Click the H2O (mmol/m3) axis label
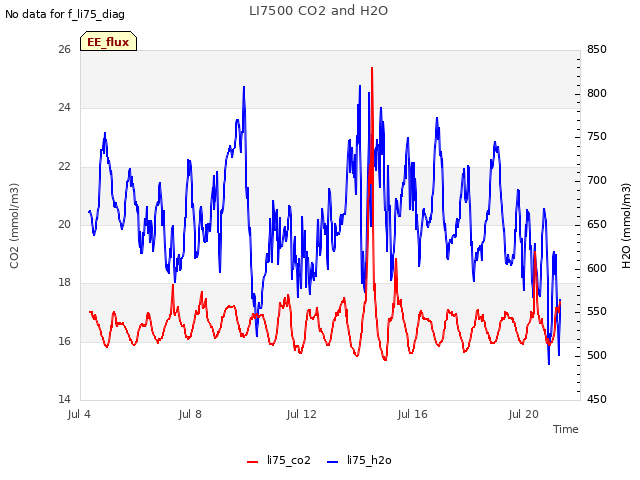The width and height of the screenshot is (640, 480). (626, 226)
